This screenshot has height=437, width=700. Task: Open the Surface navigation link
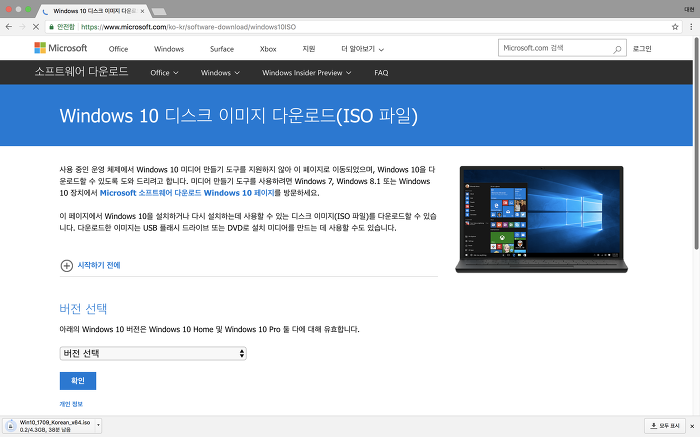coord(222,49)
